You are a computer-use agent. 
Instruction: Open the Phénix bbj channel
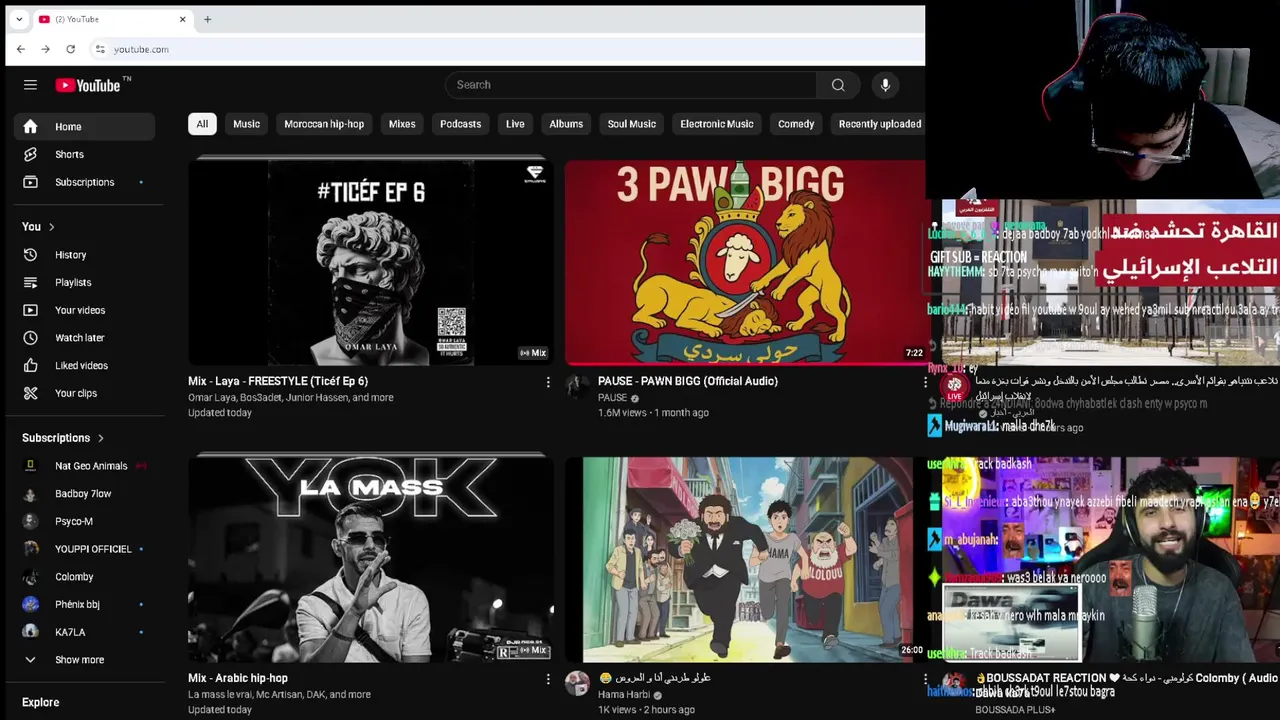click(x=84, y=604)
